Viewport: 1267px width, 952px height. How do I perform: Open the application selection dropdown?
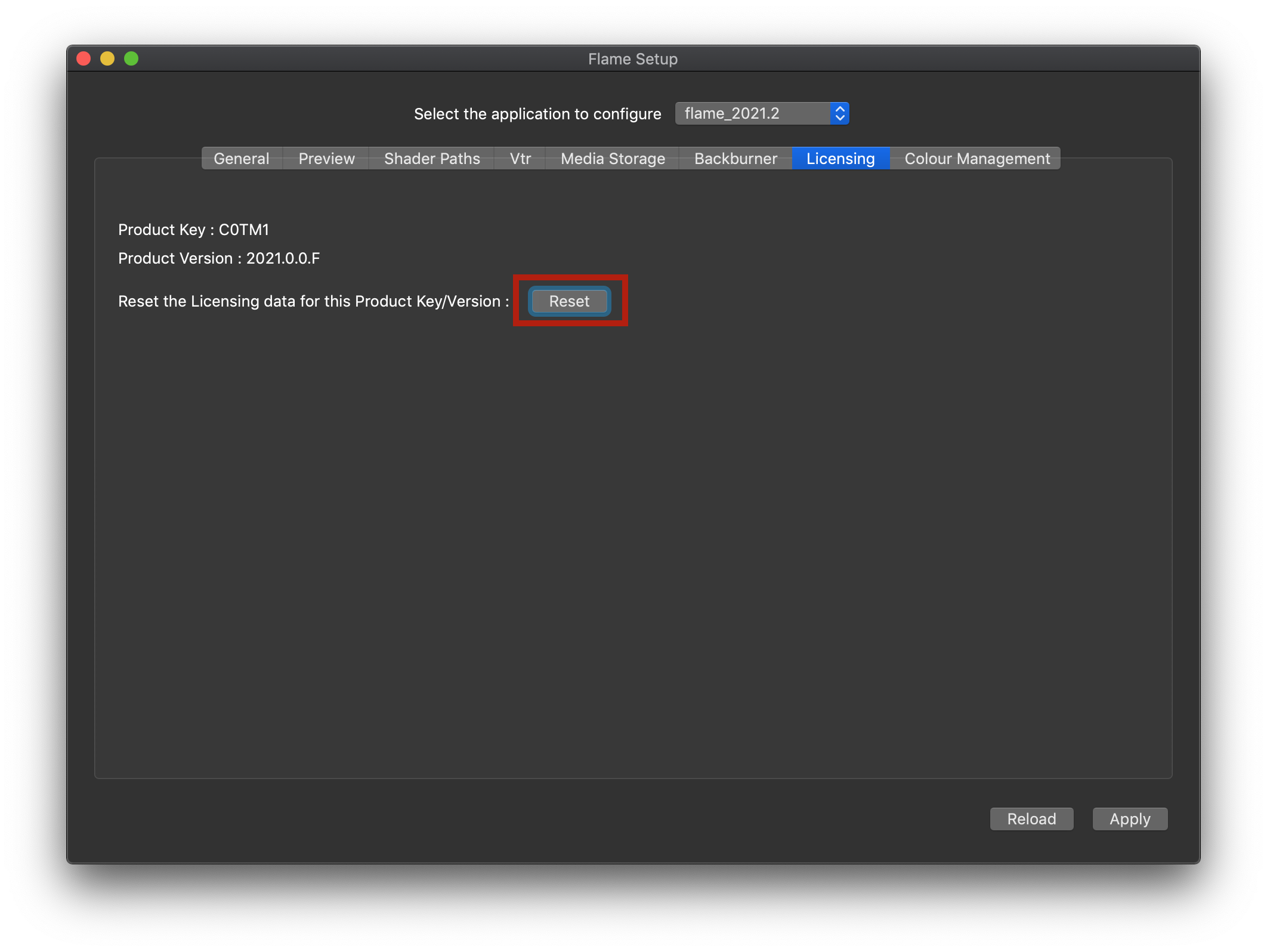pos(762,113)
